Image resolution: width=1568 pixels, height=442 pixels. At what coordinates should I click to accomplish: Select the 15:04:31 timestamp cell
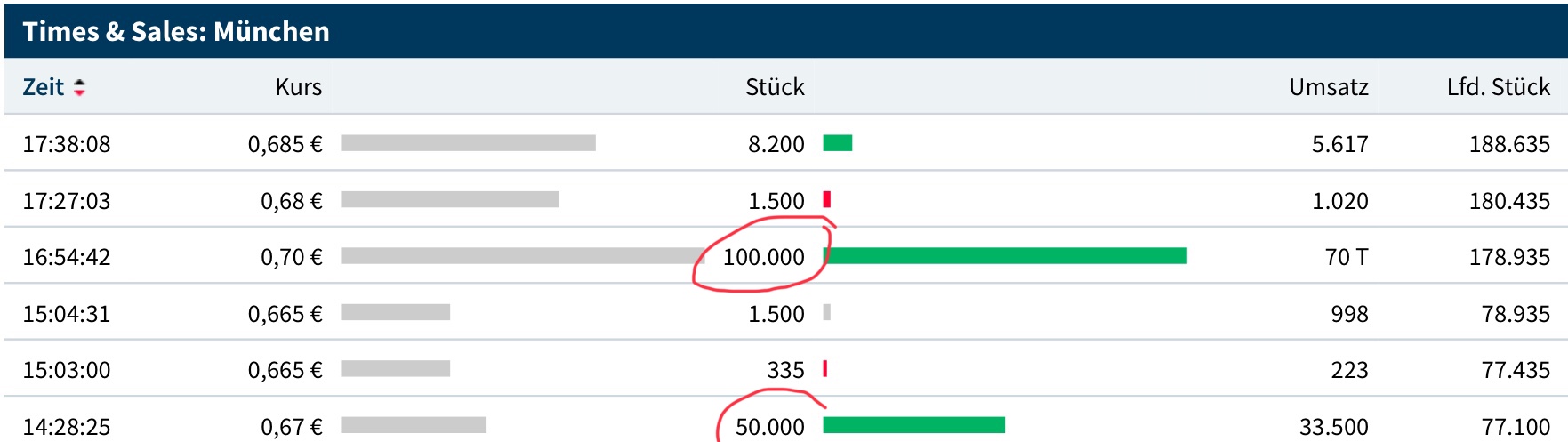(x=67, y=314)
